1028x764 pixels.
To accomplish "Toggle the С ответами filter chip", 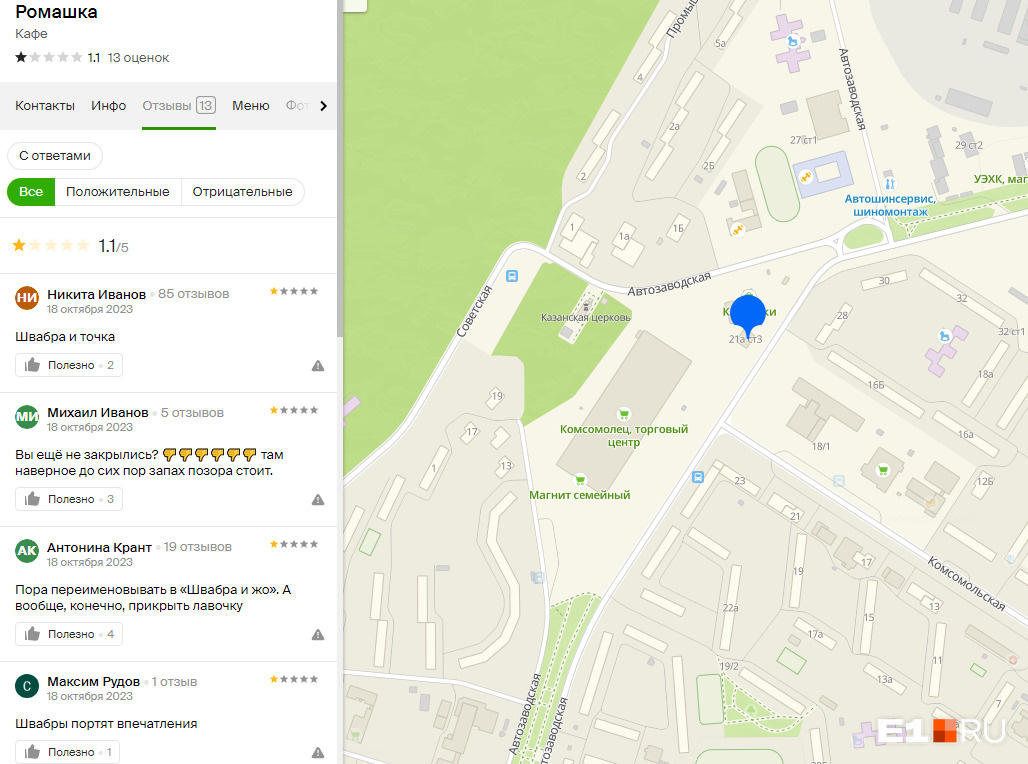I will tap(55, 156).
